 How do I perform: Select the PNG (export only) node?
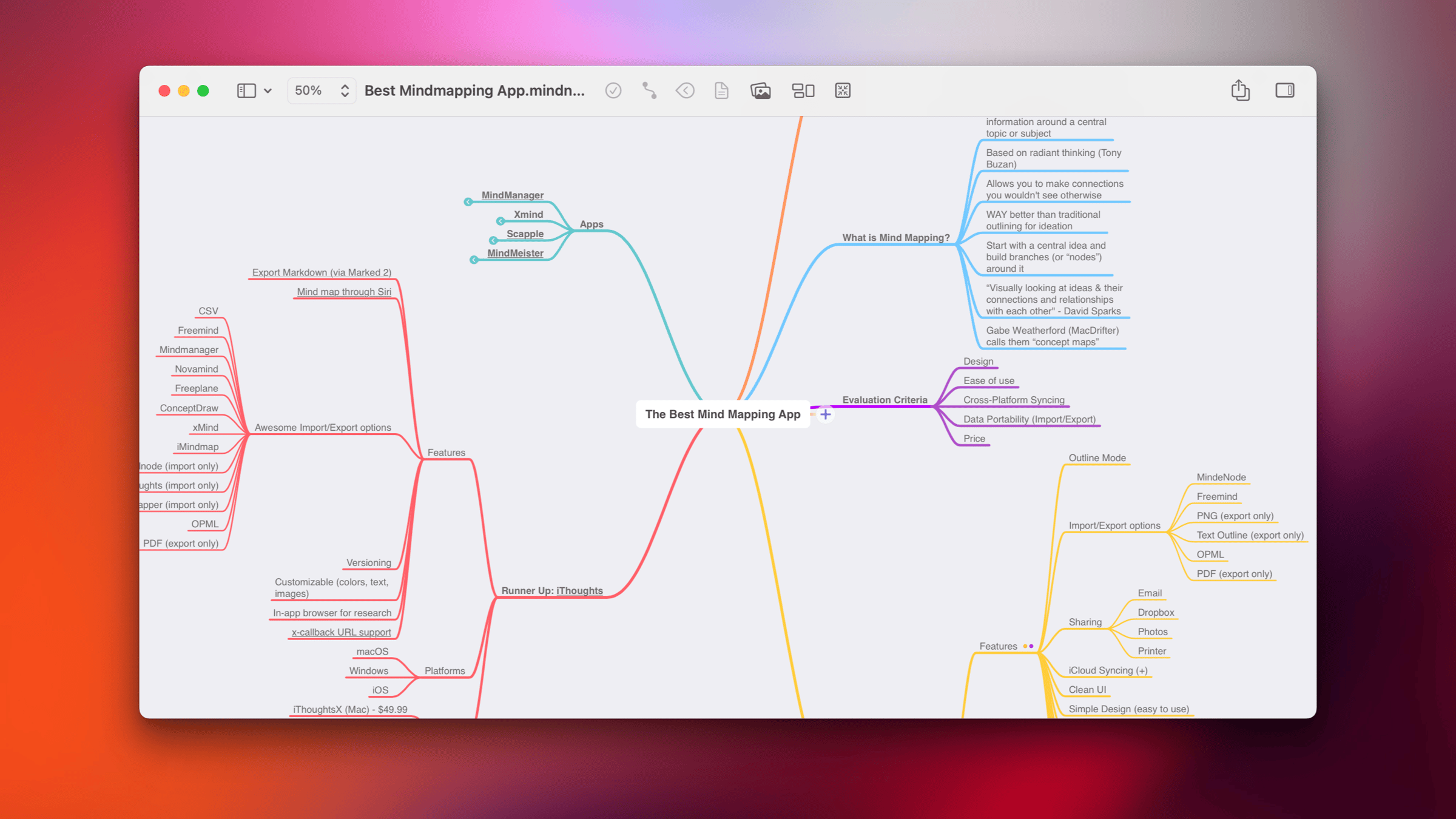[1235, 516]
